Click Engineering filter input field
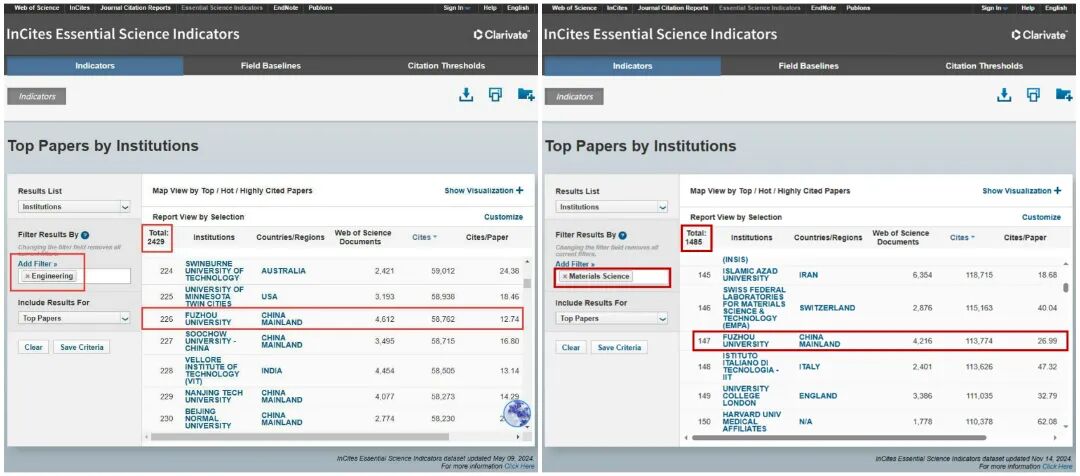 (74, 276)
